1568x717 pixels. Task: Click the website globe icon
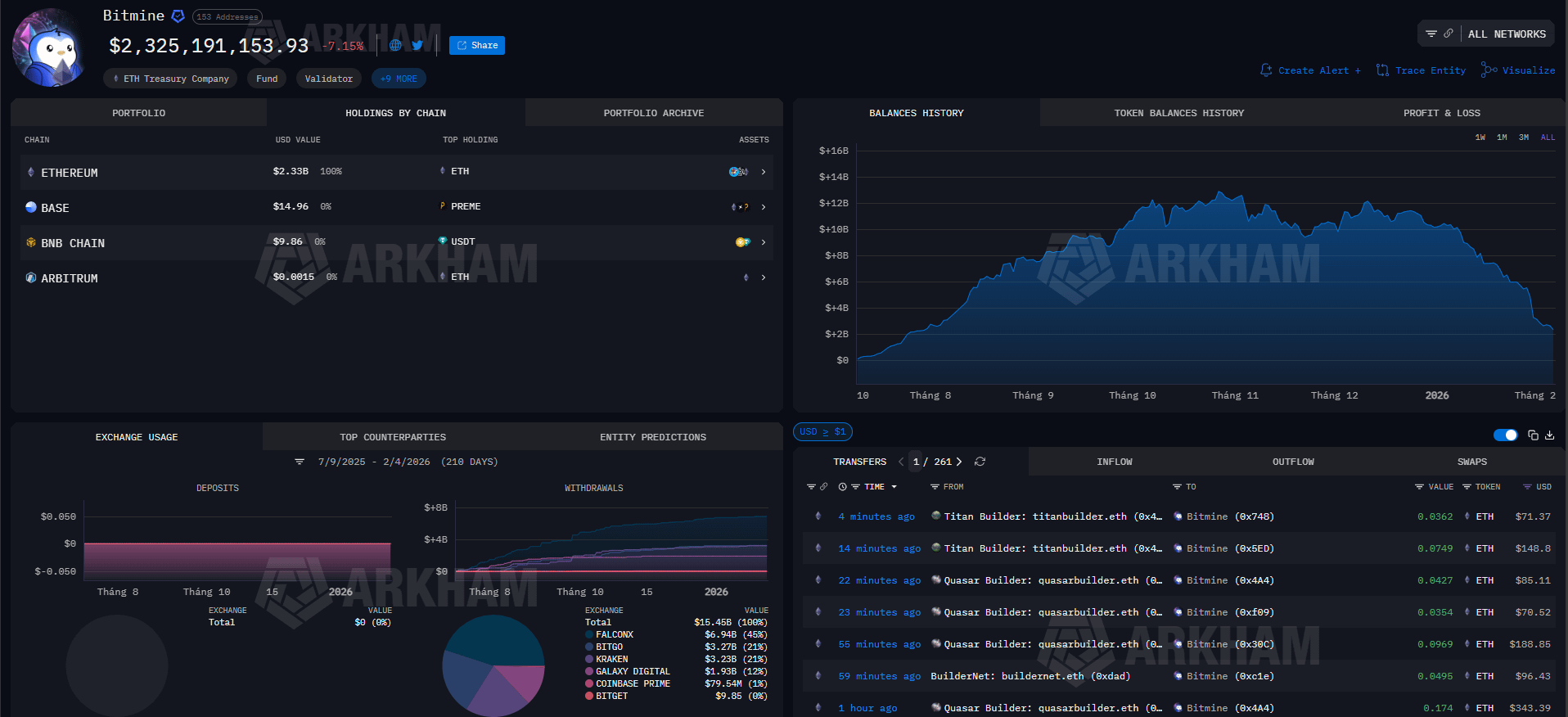pyautogui.click(x=395, y=46)
